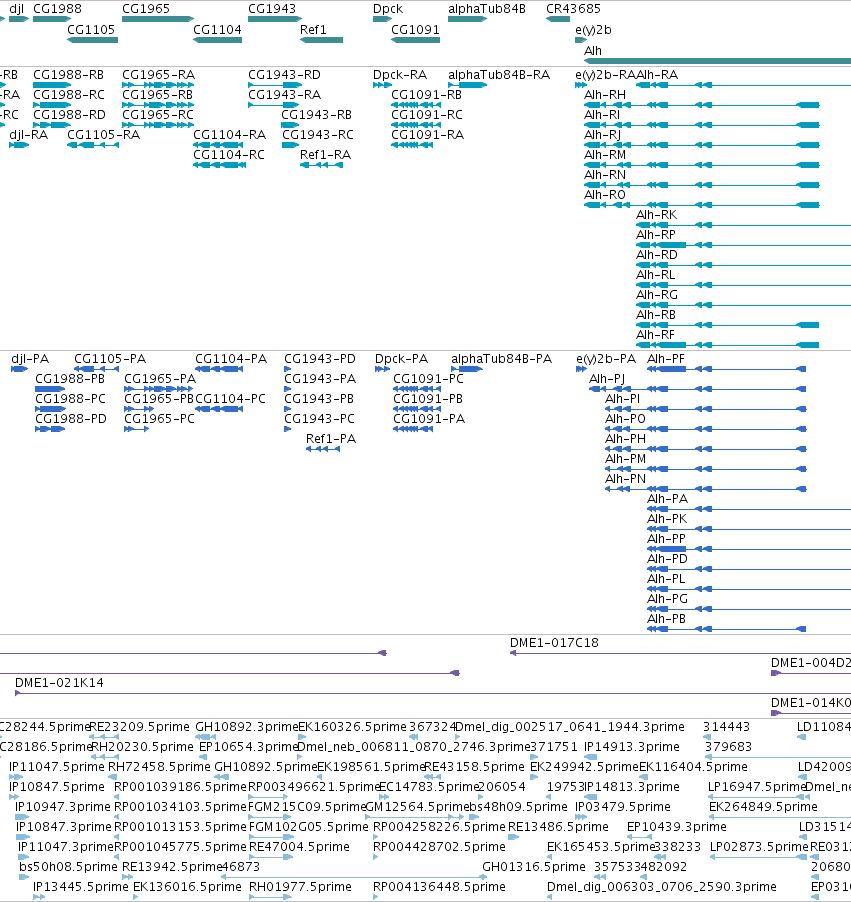Click protein label CG1988-PD
Screen dimensions: 851x902
71,419
